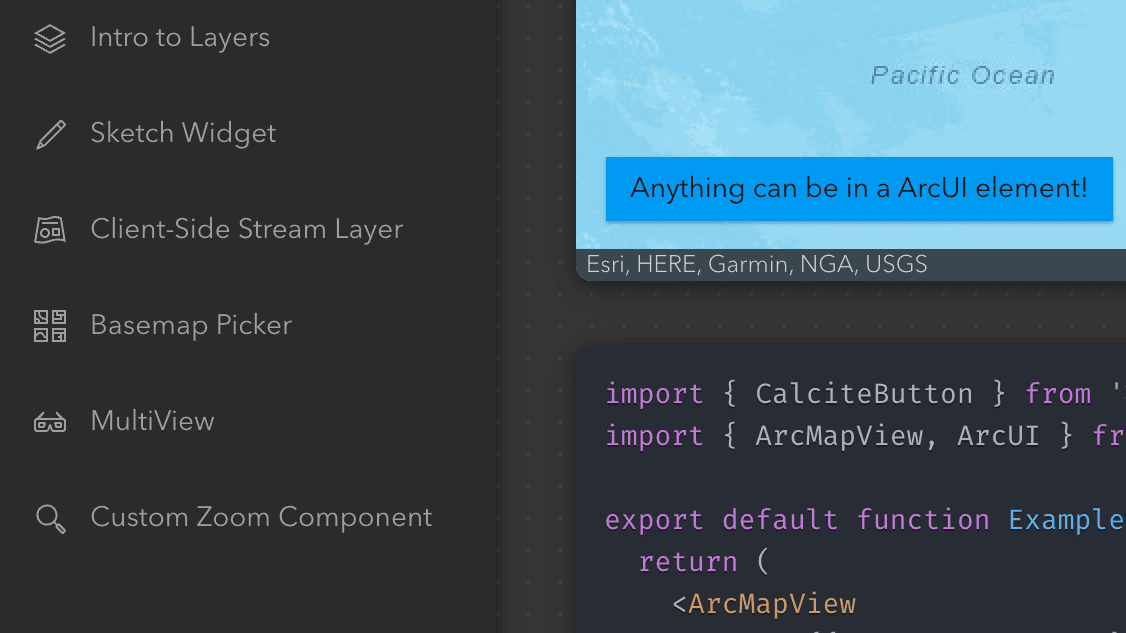
Task: Click the 'export default function' code line
Action: (x=797, y=520)
